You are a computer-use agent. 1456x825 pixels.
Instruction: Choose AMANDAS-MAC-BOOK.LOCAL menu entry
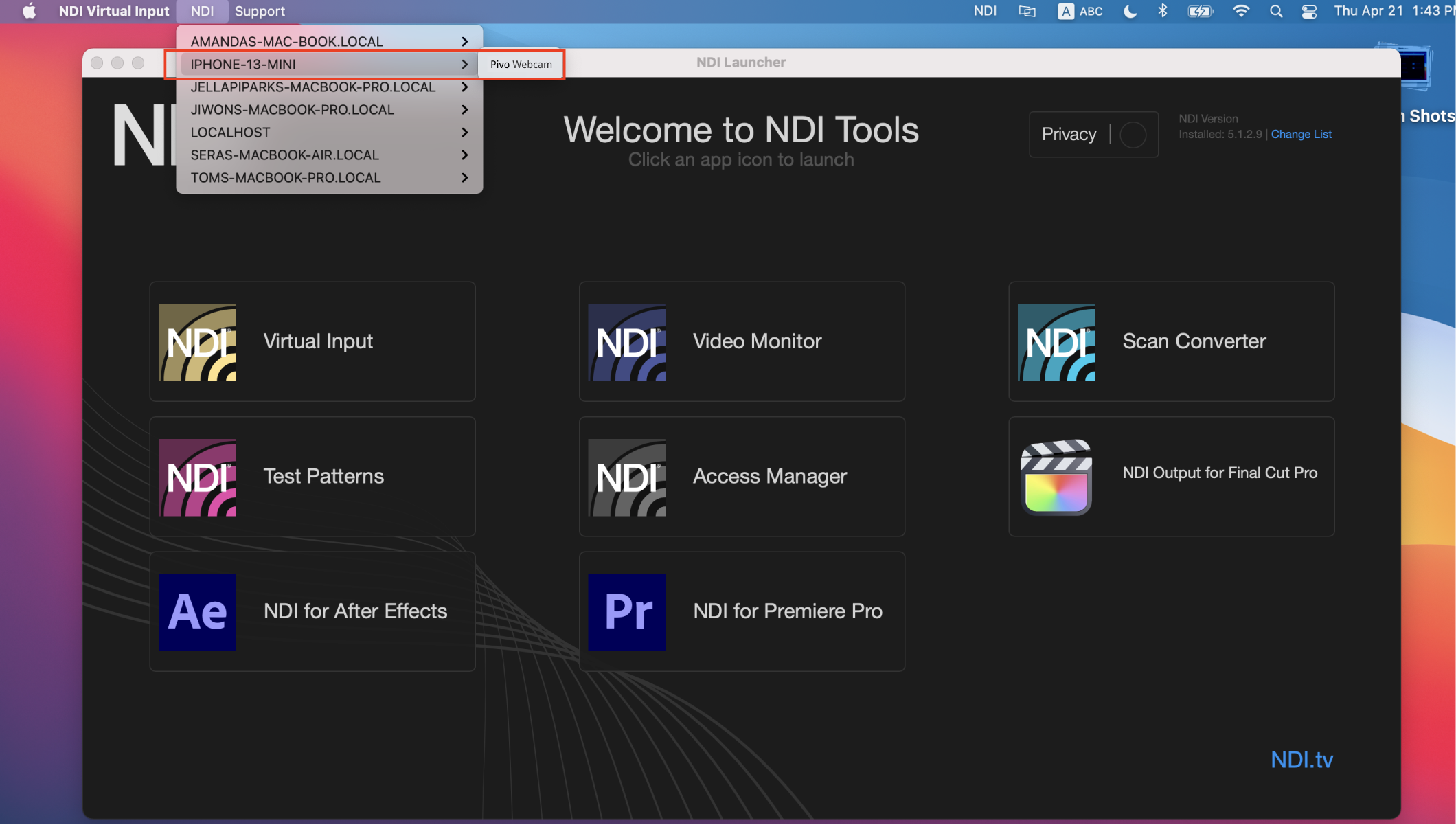click(x=329, y=41)
